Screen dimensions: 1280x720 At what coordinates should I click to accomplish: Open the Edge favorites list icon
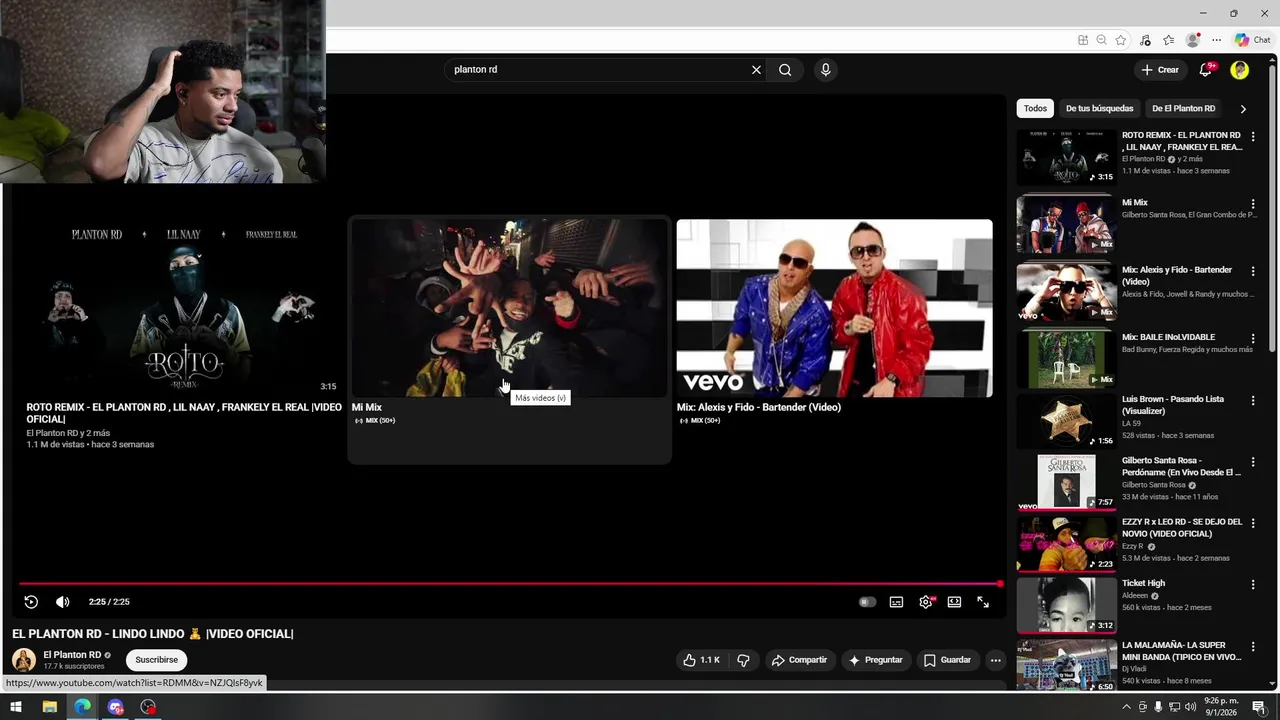coord(1168,40)
